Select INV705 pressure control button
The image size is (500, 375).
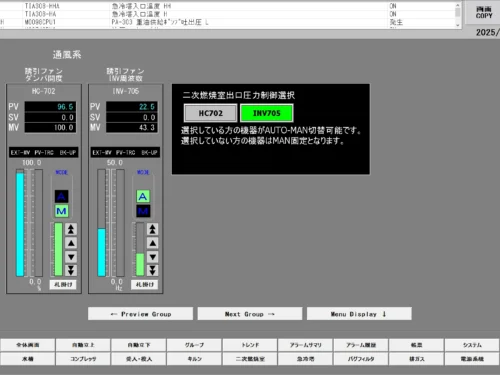[267, 113]
